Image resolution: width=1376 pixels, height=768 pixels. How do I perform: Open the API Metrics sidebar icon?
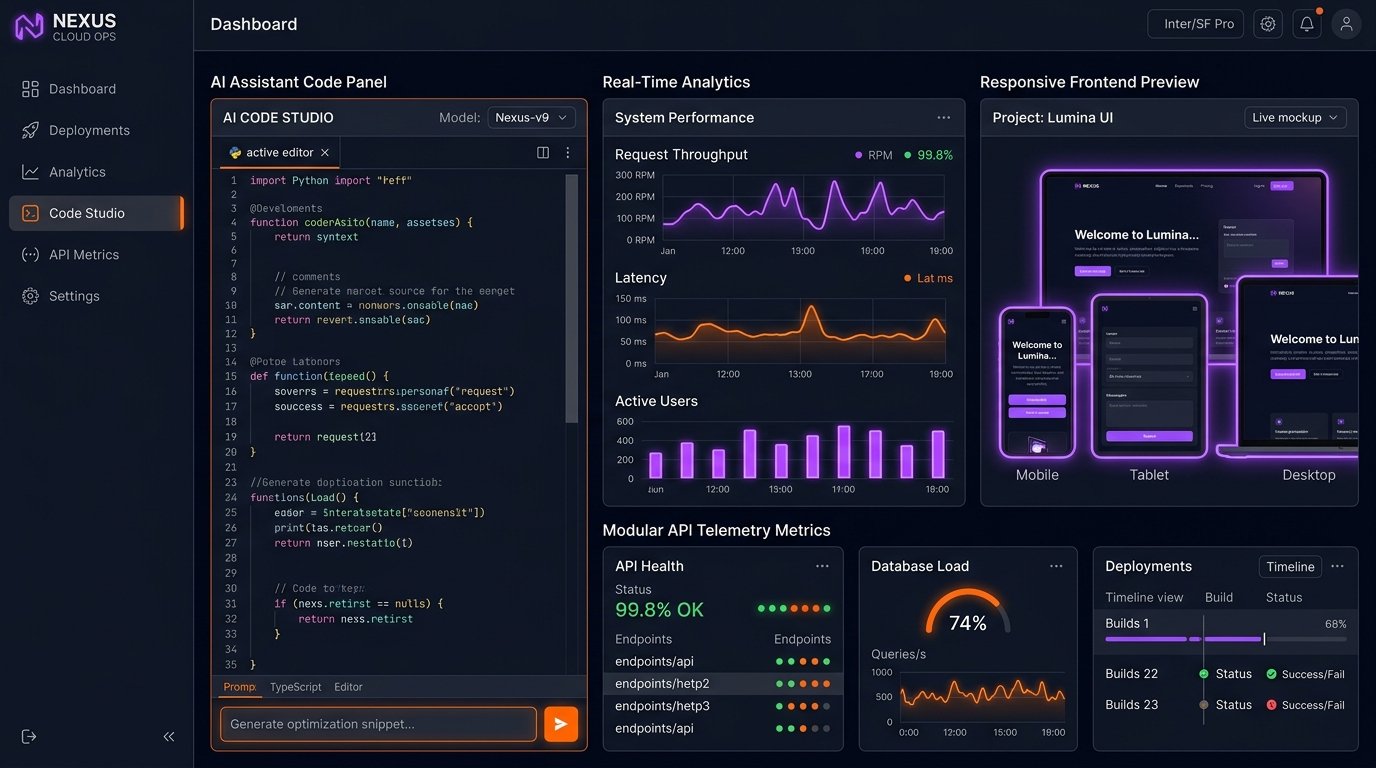coord(30,255)
